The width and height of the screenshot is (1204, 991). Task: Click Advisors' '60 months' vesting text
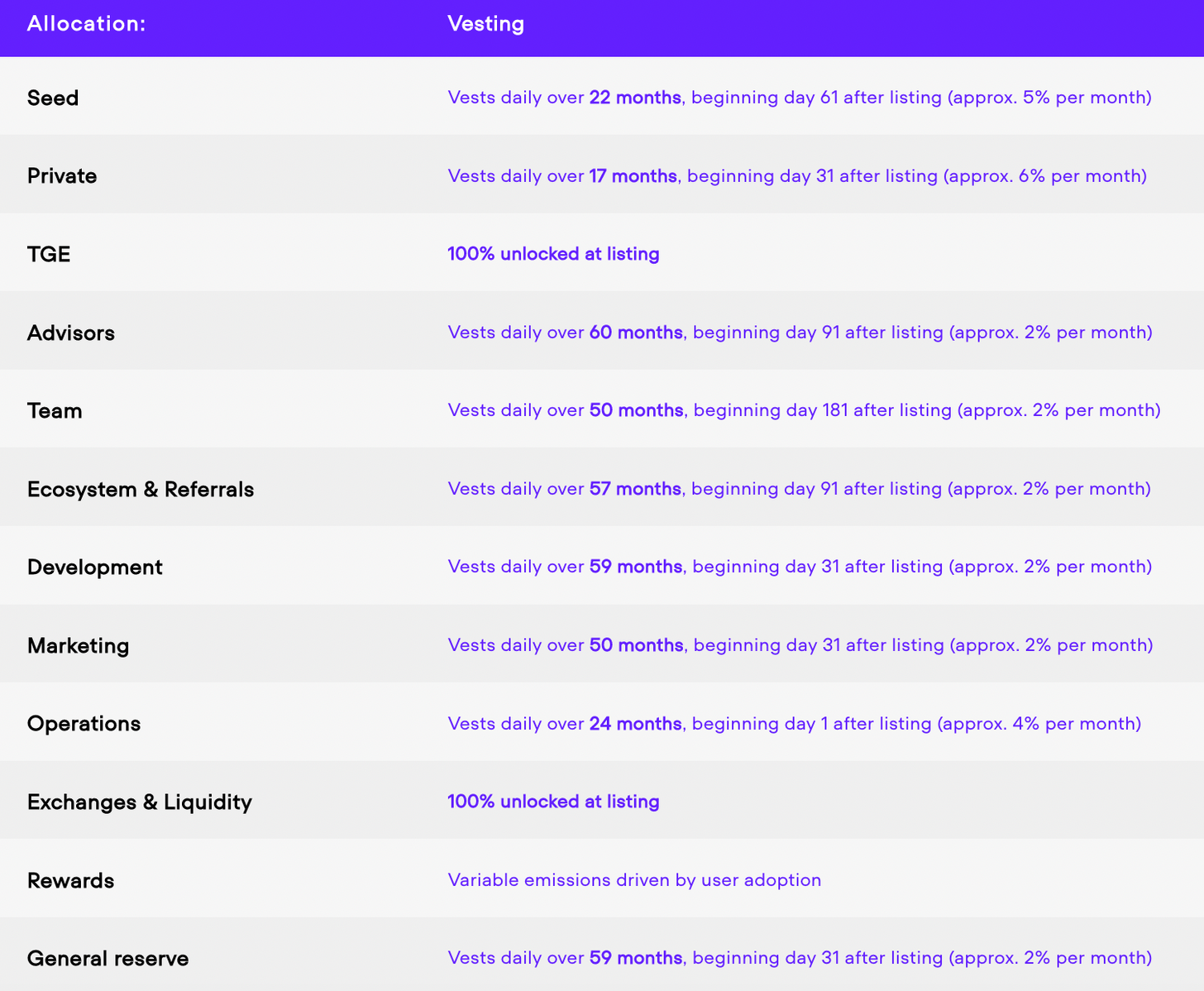(636, 333)
